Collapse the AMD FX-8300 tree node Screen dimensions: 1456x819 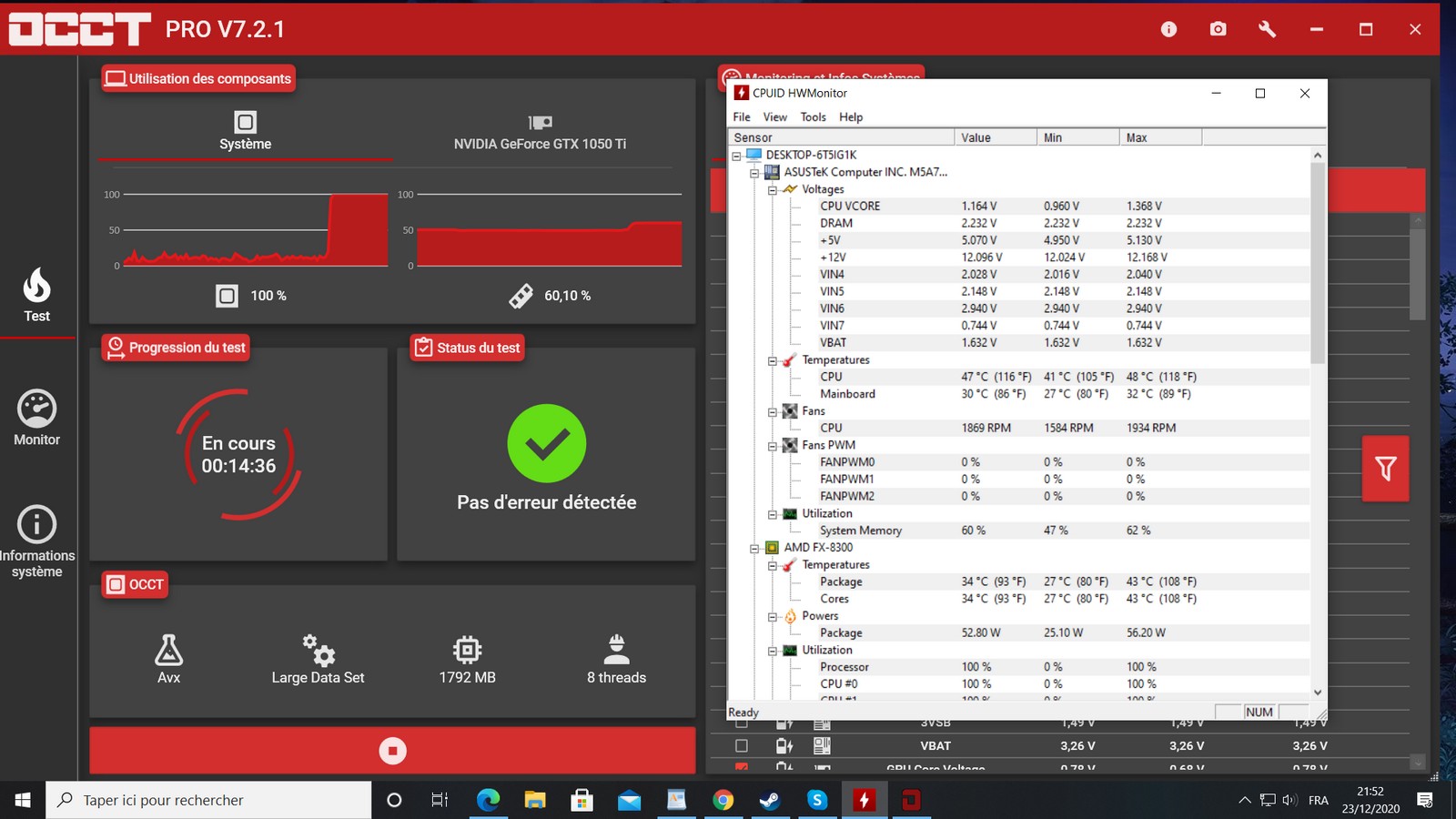click(754, 548)
